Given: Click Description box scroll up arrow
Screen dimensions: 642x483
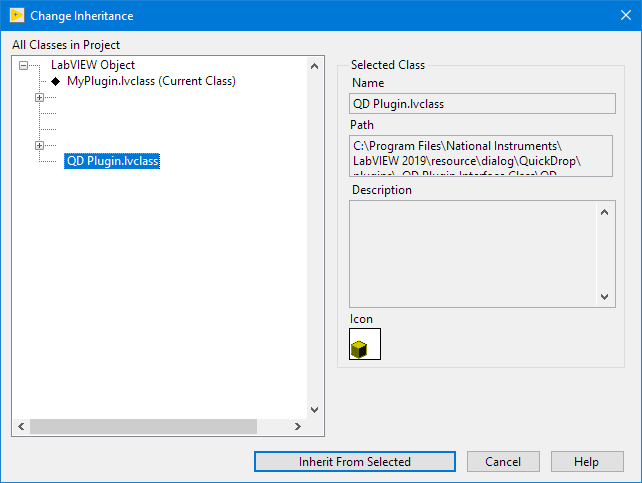Looking at the screenshot, I should click(x=604, y=212).
